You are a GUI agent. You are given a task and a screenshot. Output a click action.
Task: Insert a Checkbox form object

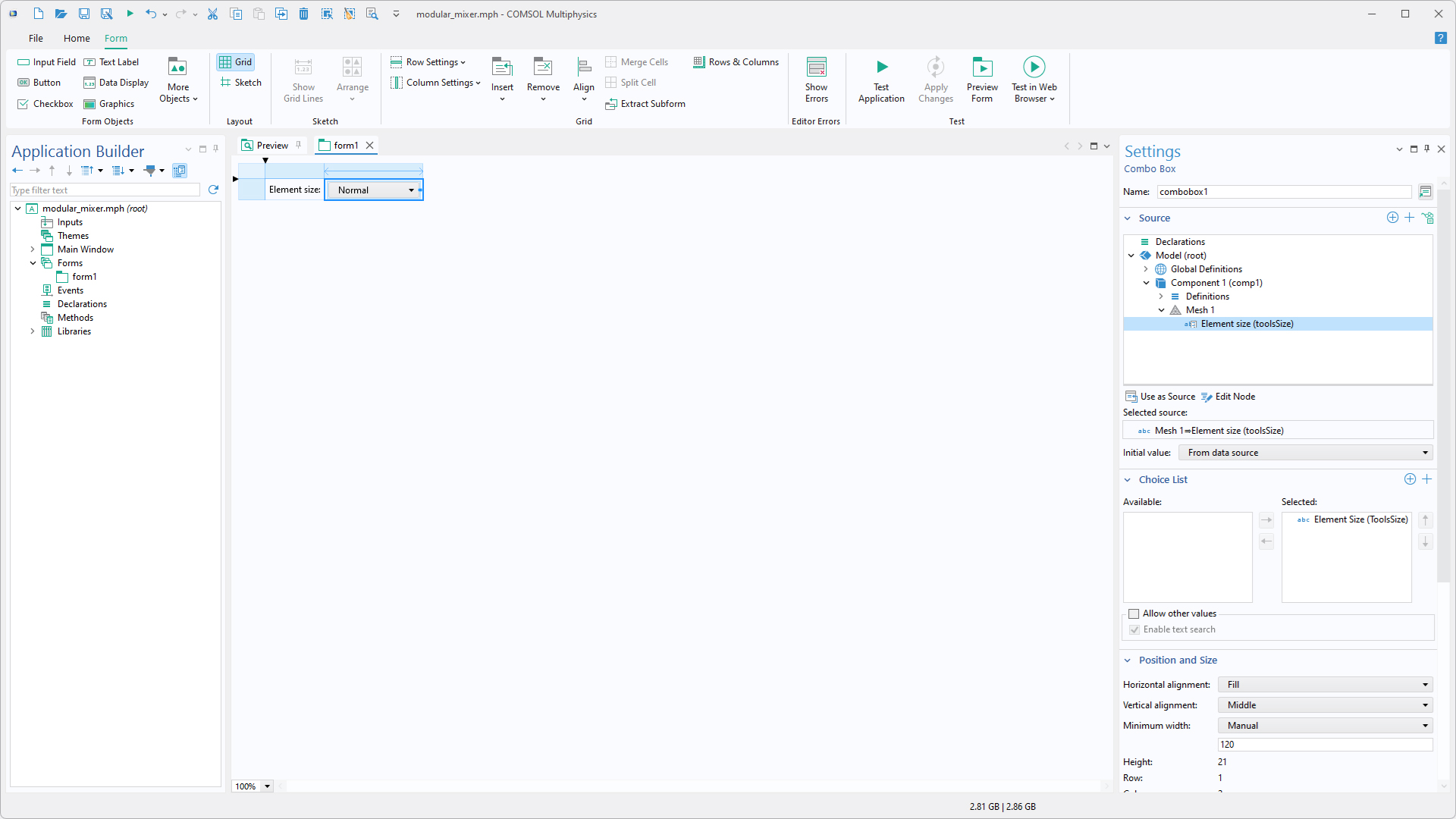pyautogui.click(x=45, y=104)
